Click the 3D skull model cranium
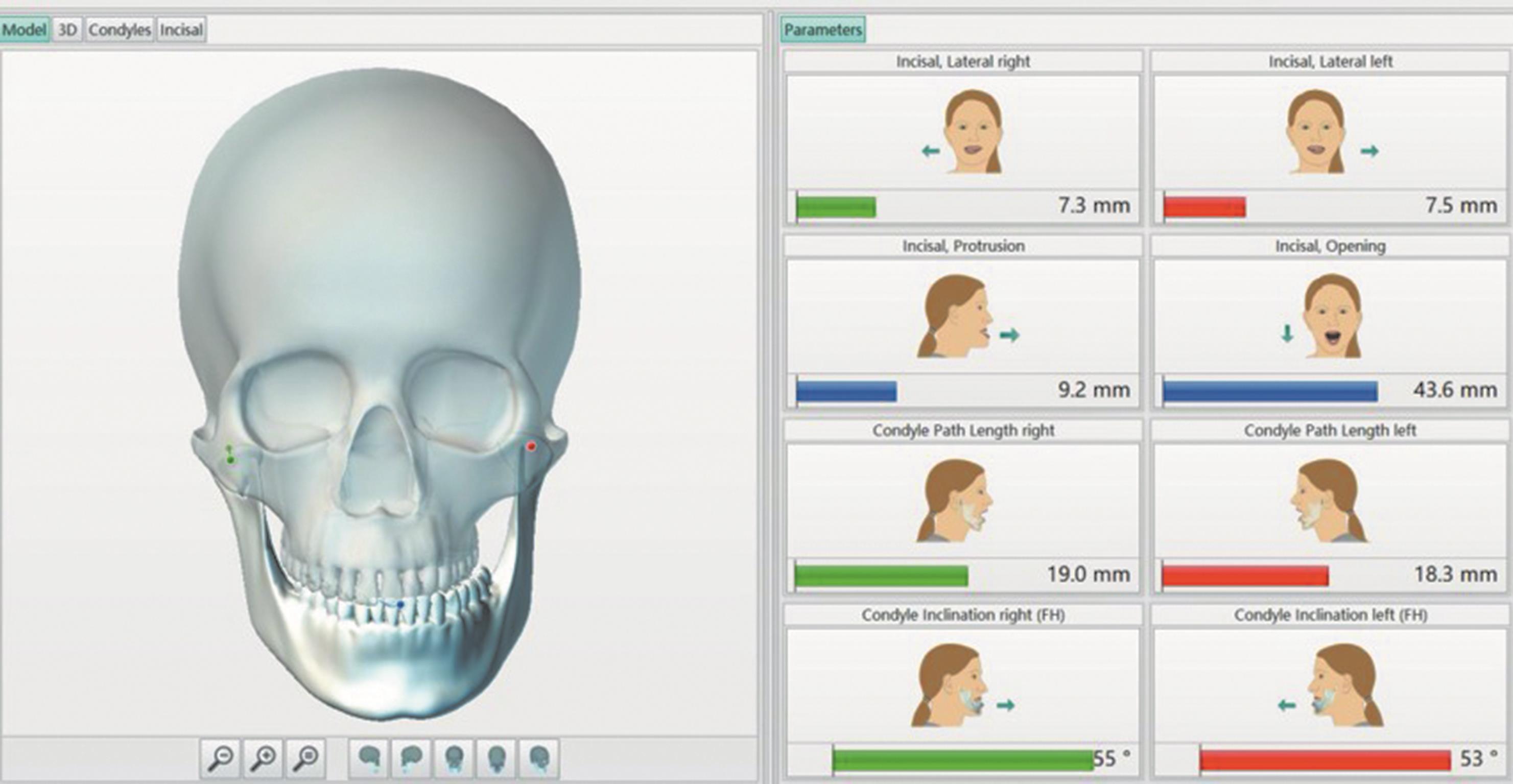1513x784 pixels. click(x=379, y=235)
